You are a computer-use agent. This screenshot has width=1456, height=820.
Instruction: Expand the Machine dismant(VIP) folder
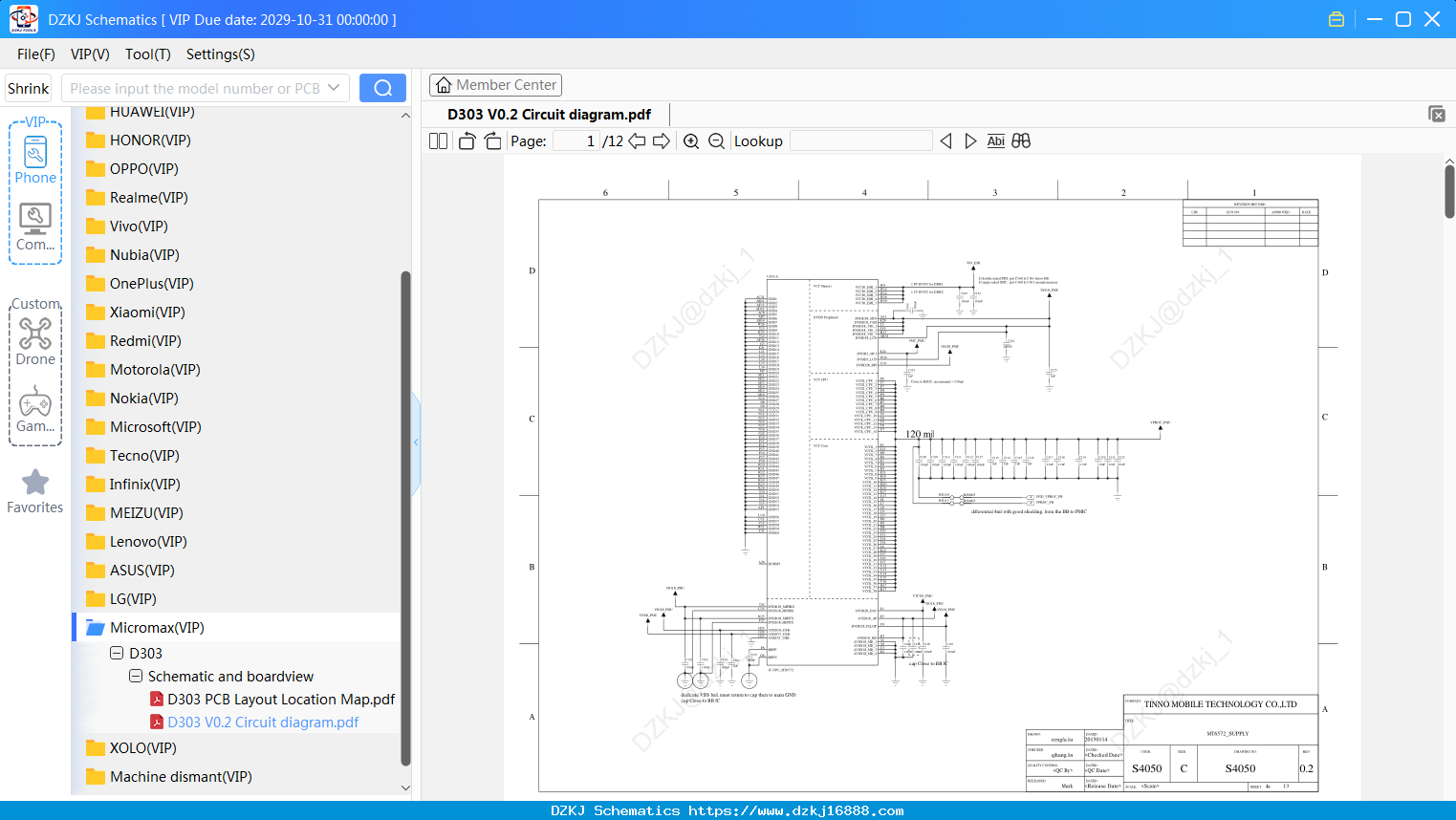[169, 777]
